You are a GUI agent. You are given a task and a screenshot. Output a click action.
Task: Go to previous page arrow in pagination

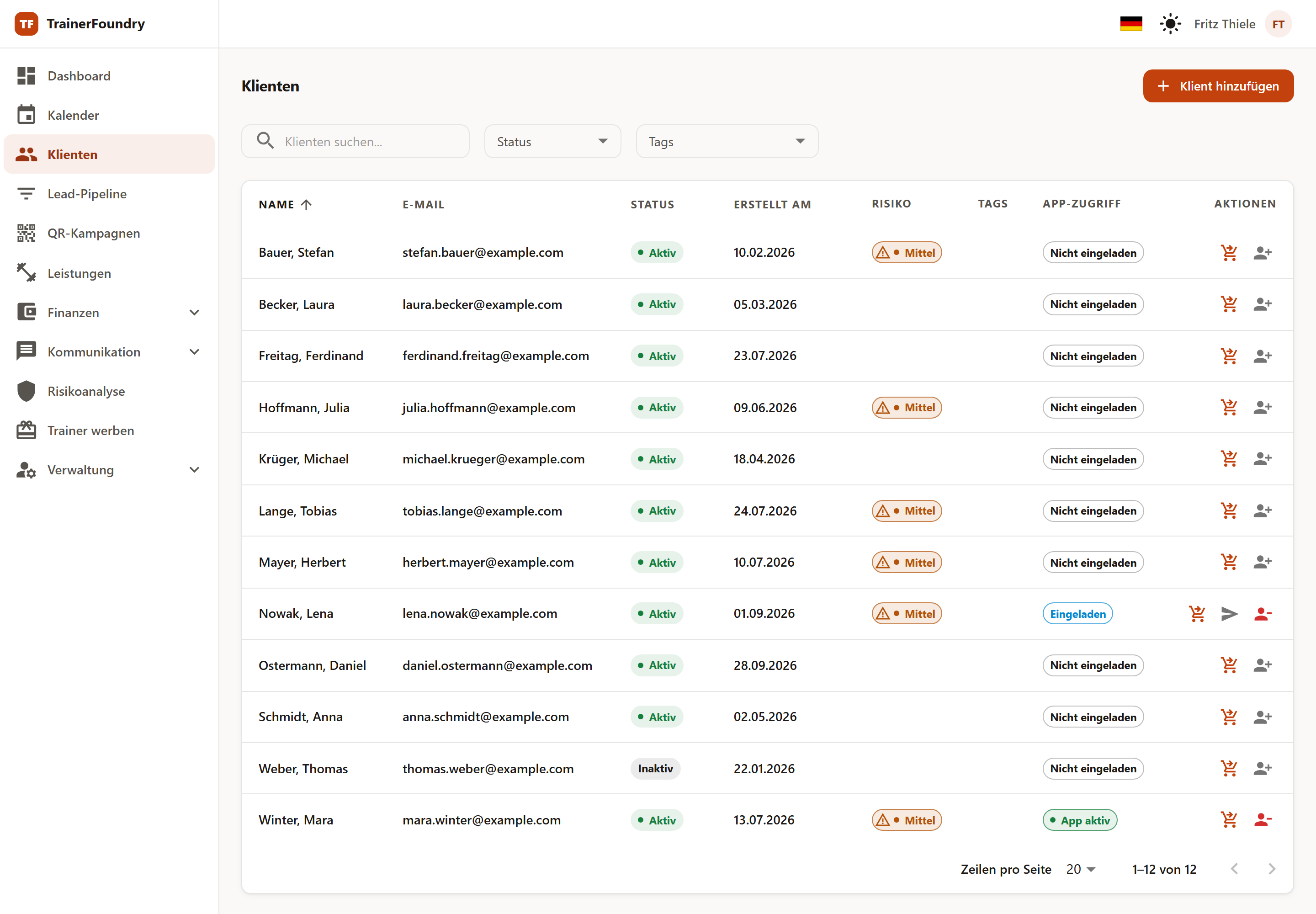click(x=1234, y=869)
